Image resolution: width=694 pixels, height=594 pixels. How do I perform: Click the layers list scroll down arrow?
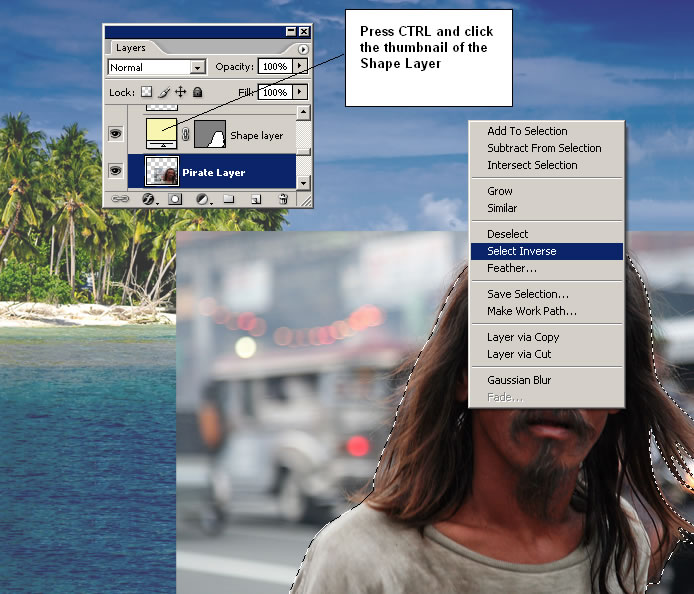click(303, 182)
